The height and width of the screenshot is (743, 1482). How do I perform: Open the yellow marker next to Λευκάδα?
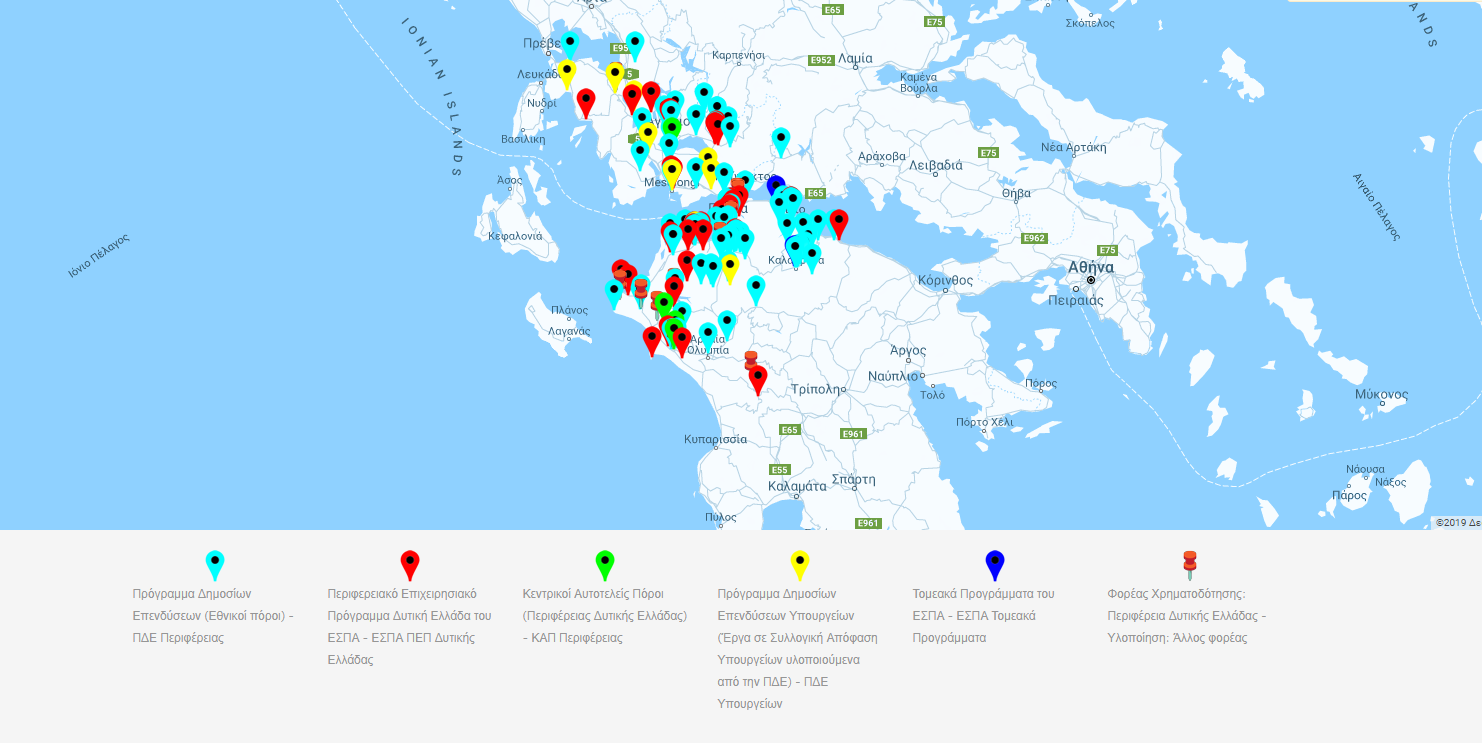[567, 72]
